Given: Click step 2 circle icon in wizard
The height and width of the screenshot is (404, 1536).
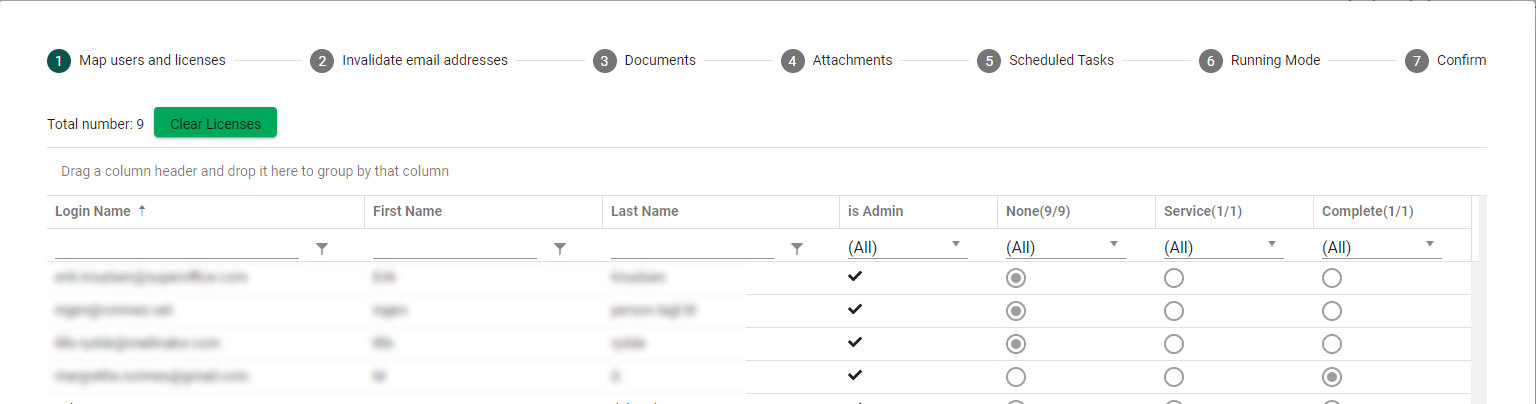Looking at the screenshot, I should click(x=322, y=61).
